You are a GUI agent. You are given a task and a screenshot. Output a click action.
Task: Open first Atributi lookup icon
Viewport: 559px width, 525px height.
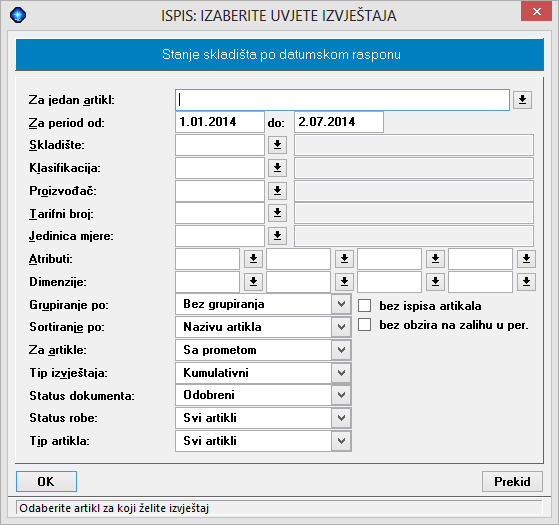coord(253,259)
